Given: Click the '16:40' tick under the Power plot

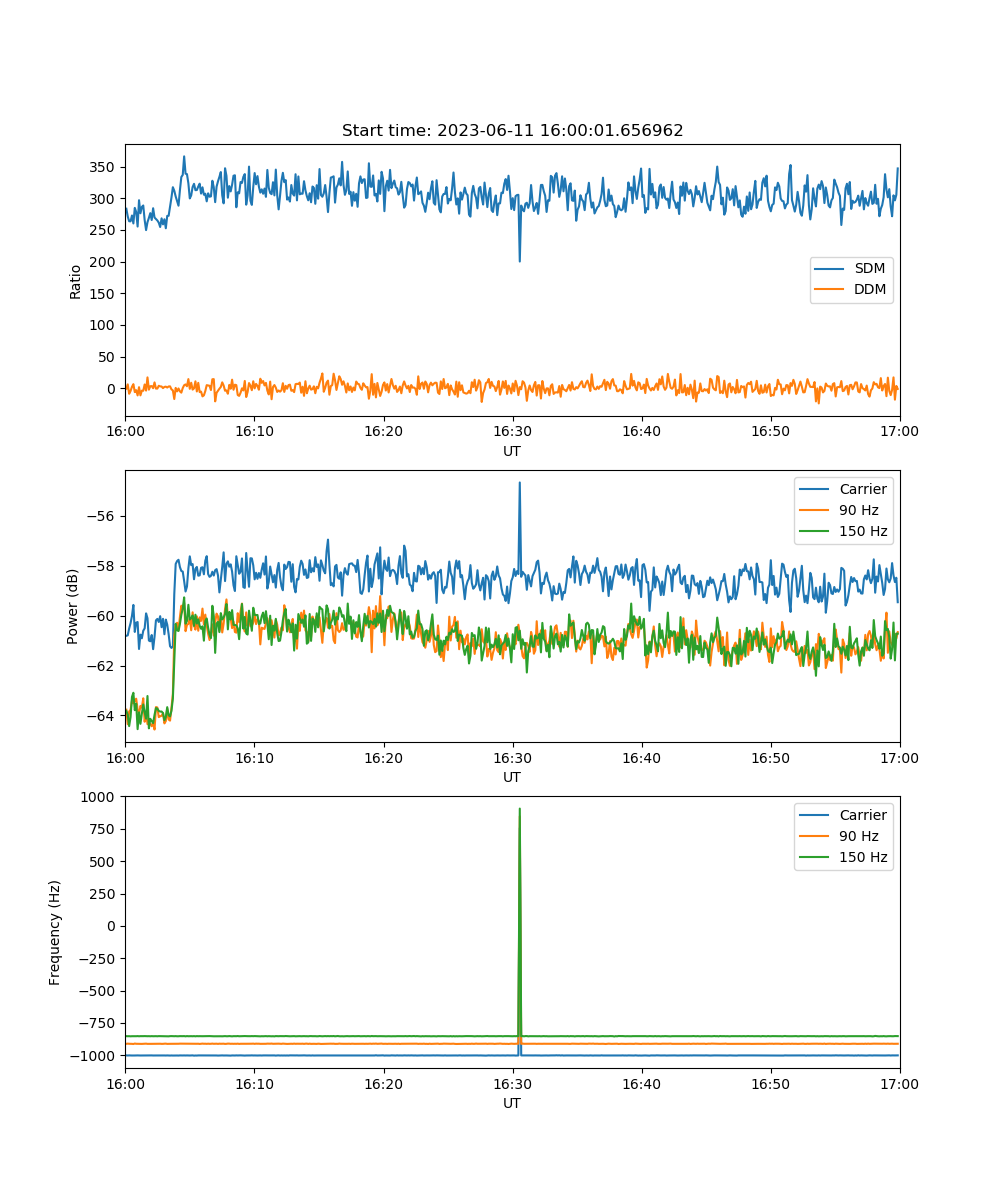Looking at the screenshot, I should [x=641, y=757].
